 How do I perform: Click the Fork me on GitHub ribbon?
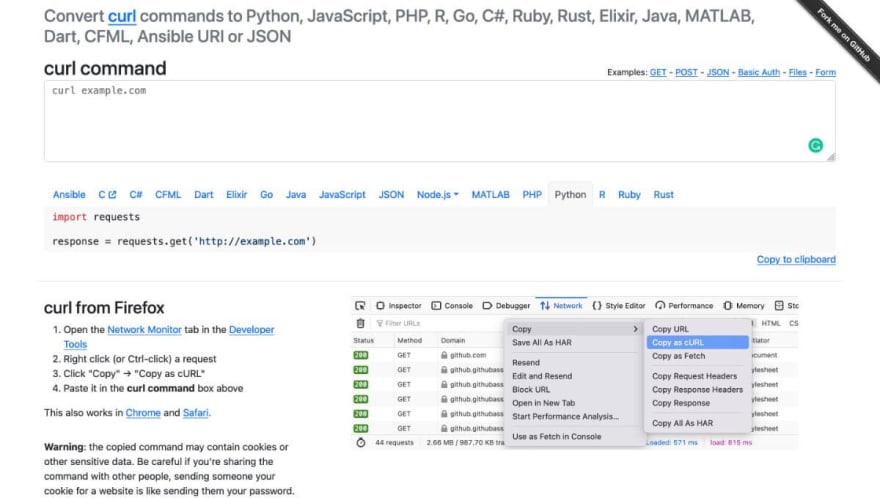pos(844,35)
